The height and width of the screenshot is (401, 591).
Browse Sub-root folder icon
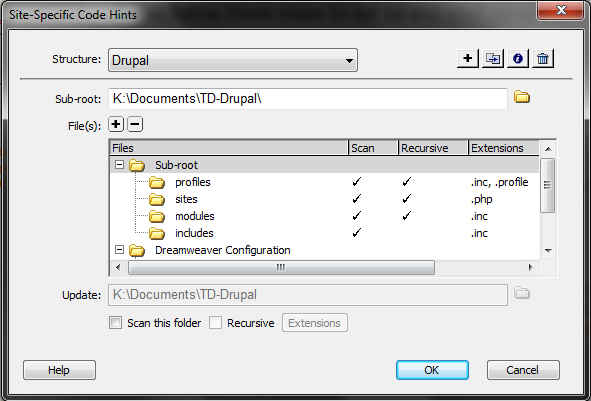(522, 97)
